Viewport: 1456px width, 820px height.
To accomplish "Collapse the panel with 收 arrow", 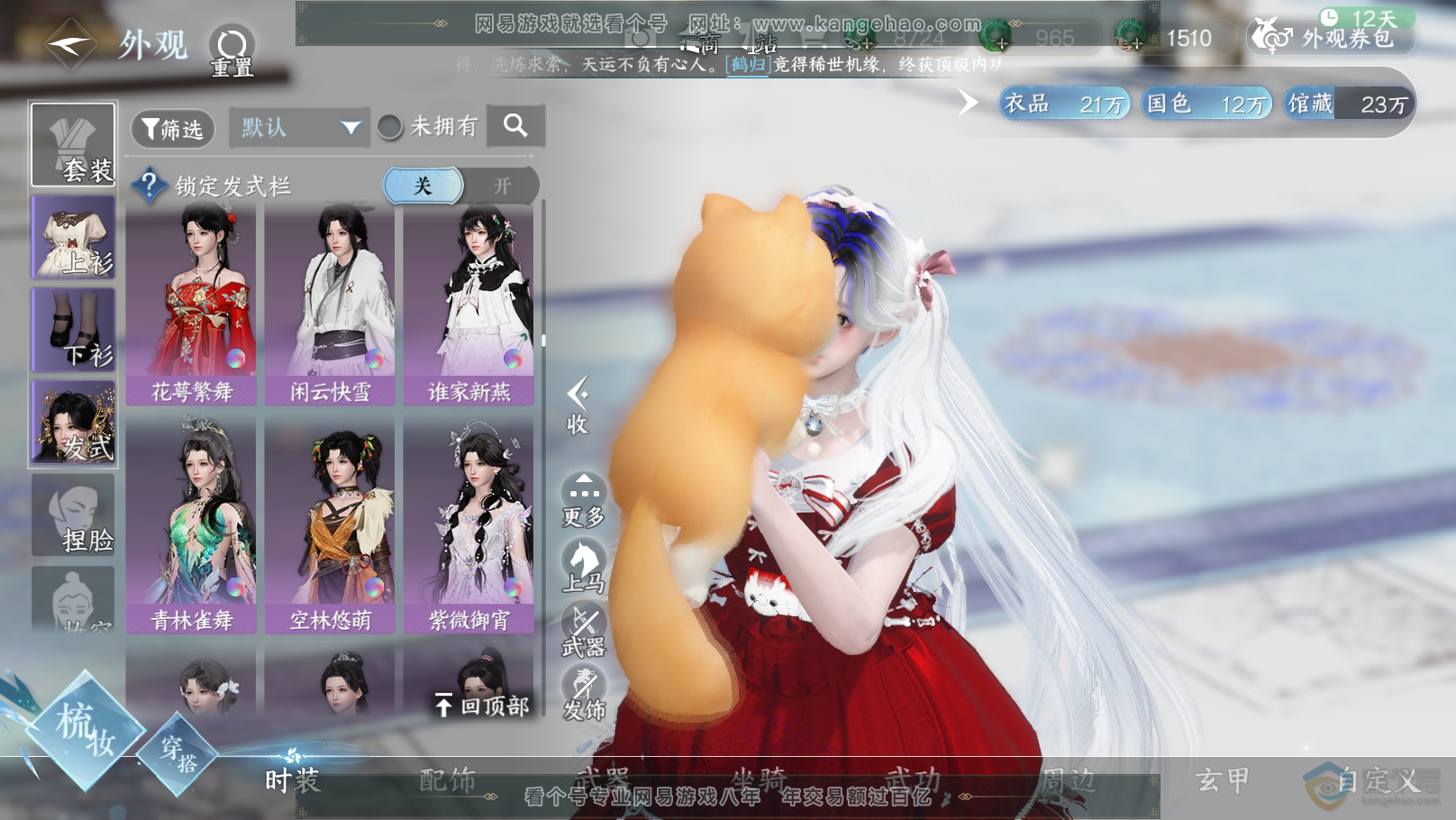I will click(578, 405).
